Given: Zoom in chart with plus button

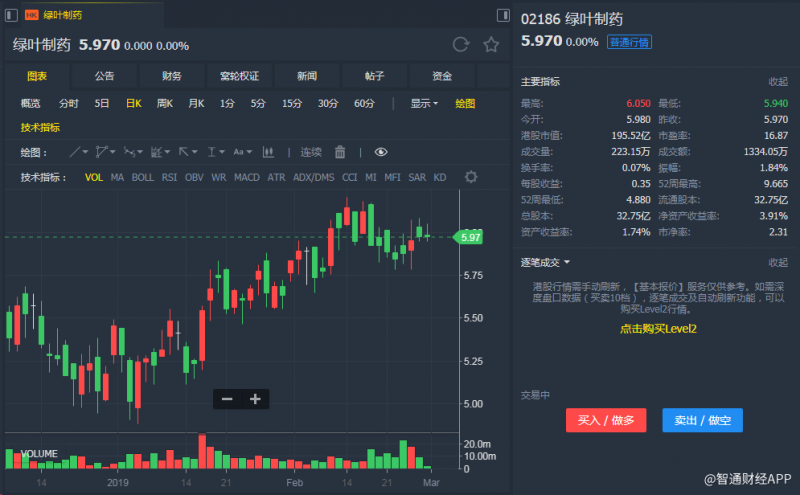Looking at the screenshot, I should (255, 399).
